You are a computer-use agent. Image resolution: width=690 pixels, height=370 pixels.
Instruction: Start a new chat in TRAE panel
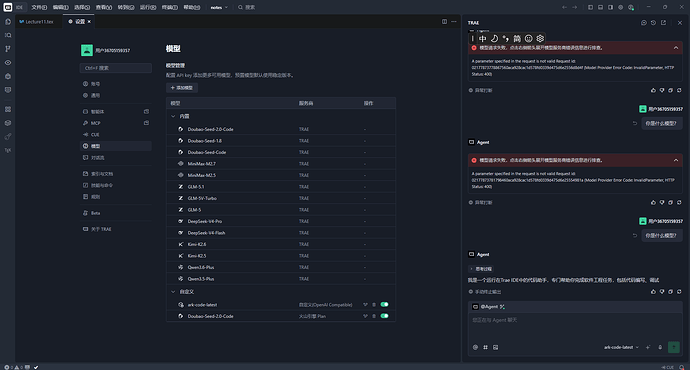tap(644, 22)
